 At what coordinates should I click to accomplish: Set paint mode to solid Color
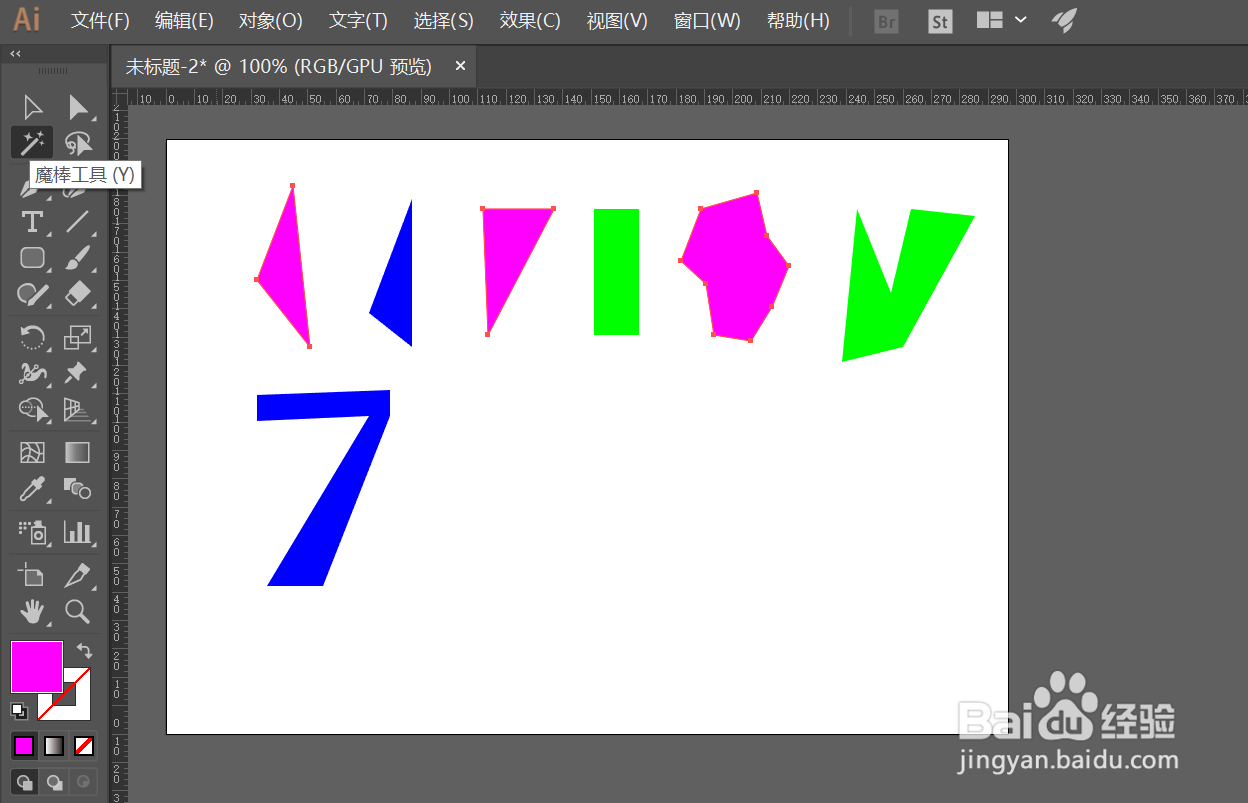[x=24, y=746]
